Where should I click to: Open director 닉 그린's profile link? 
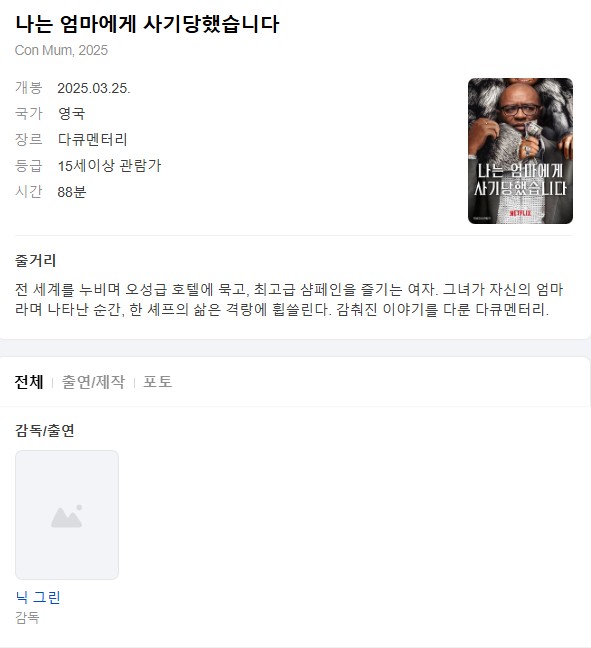pos(38,597)
